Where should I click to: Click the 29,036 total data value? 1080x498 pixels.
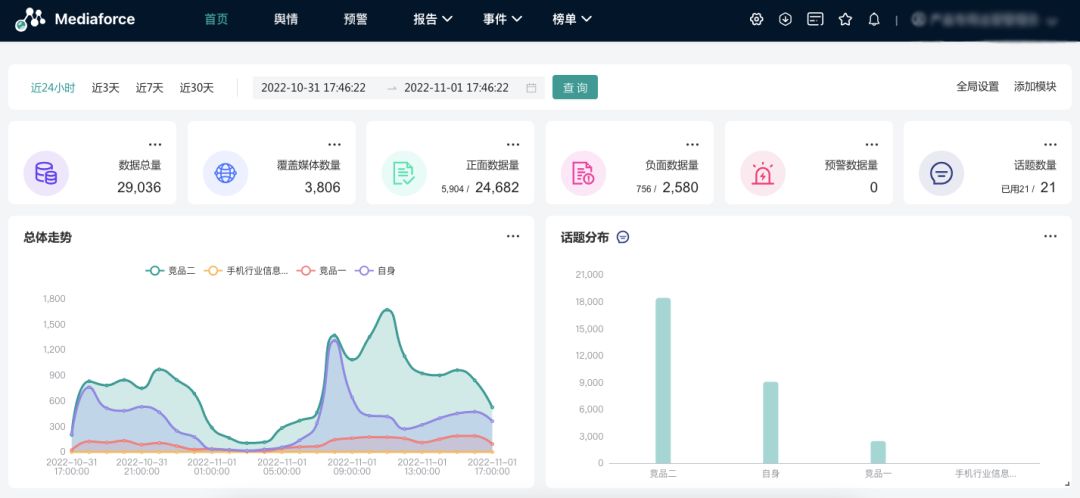(x=139, y=187)
